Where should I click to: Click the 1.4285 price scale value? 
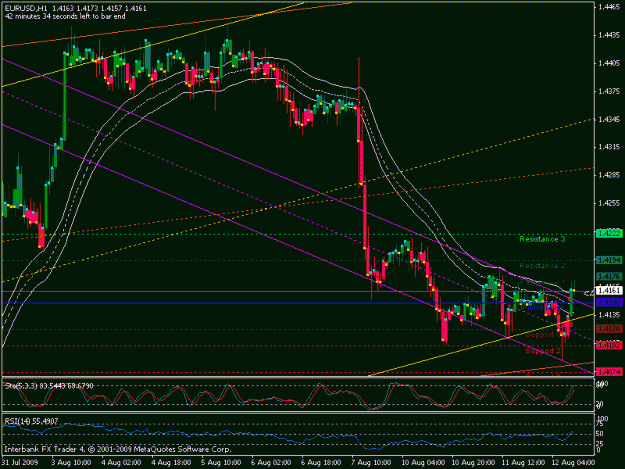(608, 175)
